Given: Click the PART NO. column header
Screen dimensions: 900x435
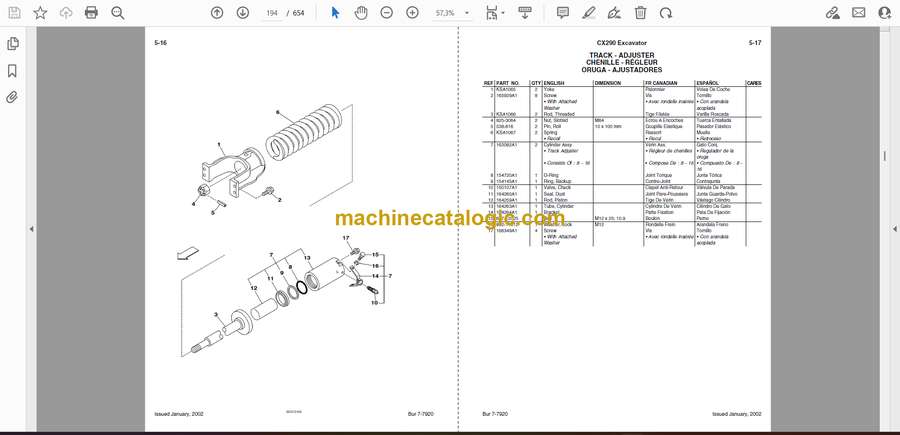Looking at the screenshot, I should pyautogui.click(x=507, y=83).
